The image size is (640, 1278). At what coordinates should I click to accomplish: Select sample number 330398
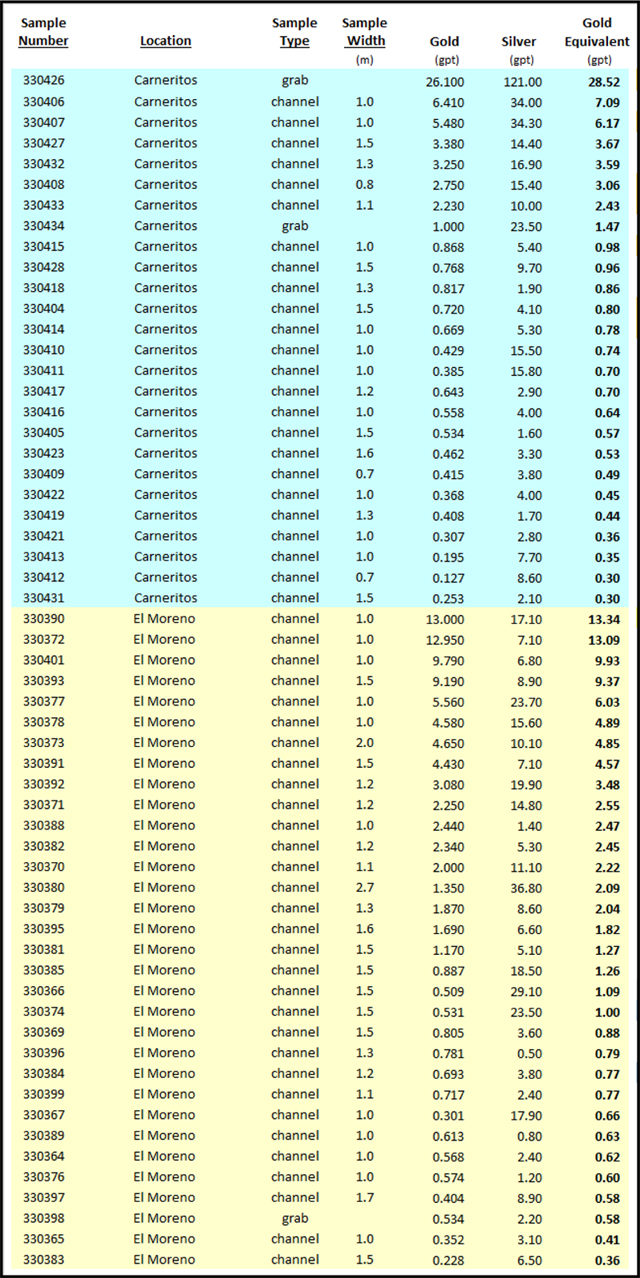point(44,1218)
